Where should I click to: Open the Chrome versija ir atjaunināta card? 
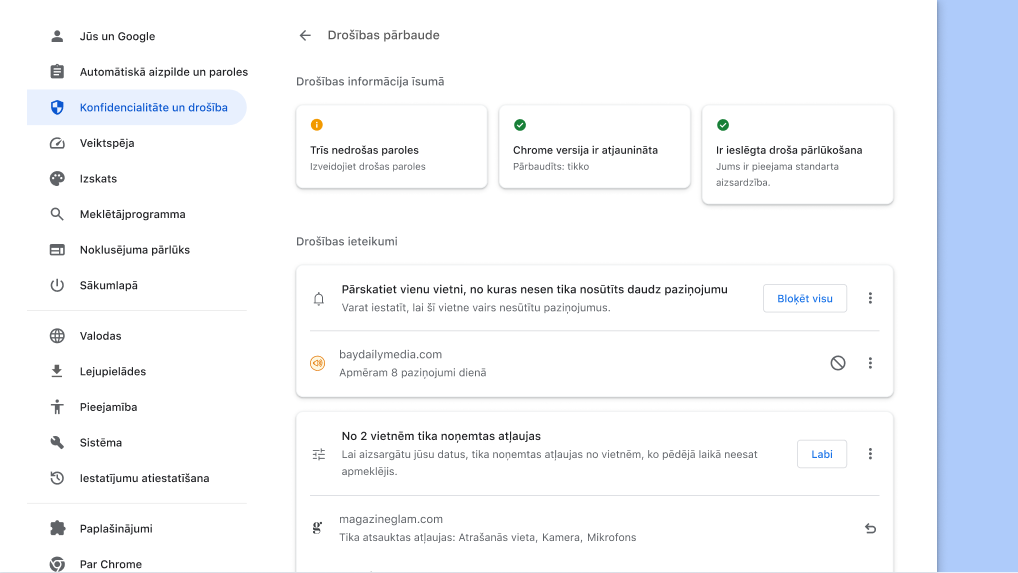pos(594,147)
